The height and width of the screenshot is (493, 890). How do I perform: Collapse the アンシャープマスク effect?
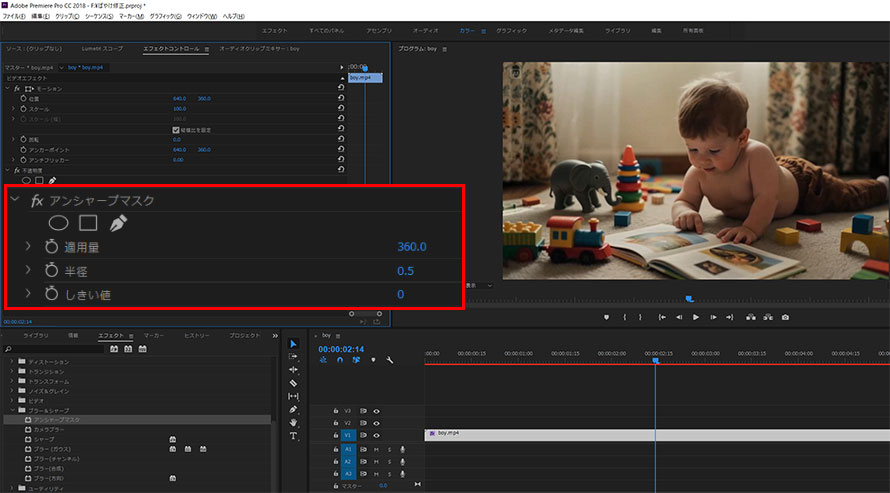coord(16,201)
